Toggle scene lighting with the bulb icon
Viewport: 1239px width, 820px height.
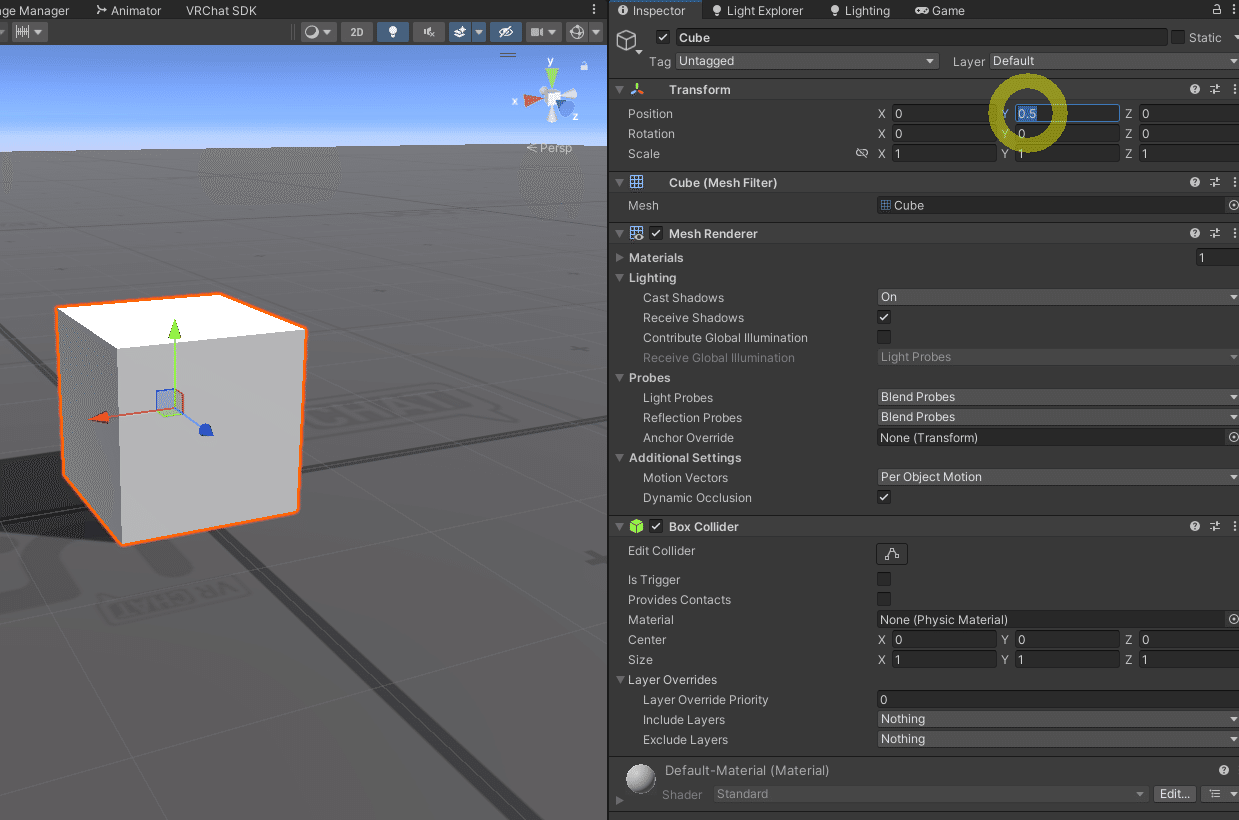click(x=392, y=32)
